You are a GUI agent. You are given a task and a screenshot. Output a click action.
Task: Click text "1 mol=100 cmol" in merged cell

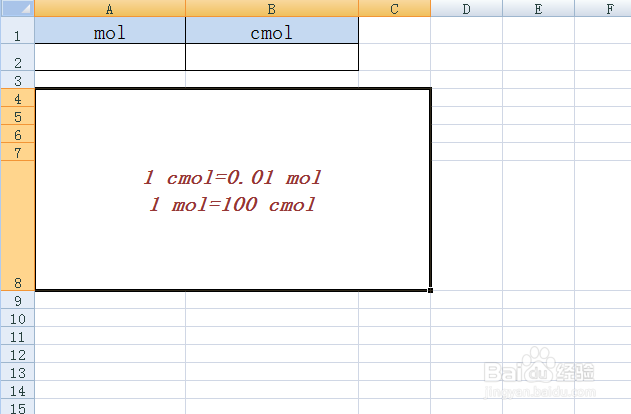(233, 204)
